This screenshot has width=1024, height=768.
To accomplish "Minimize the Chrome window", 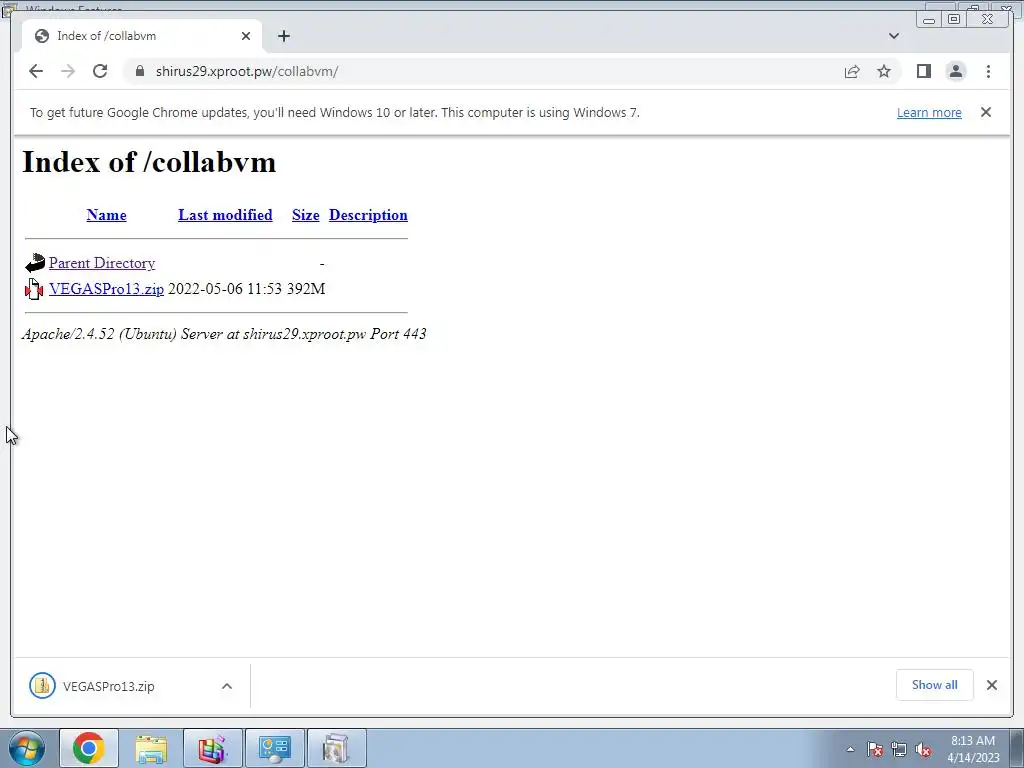I will click(929, 19).
